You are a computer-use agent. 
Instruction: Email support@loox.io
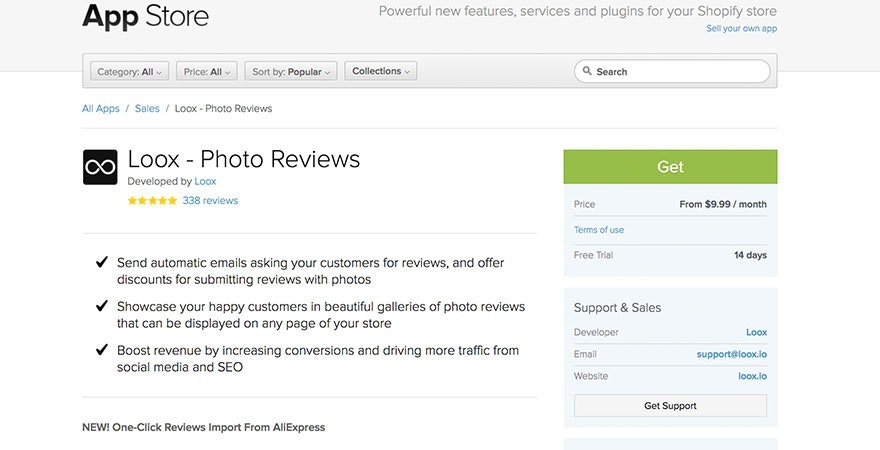(732, 354)
